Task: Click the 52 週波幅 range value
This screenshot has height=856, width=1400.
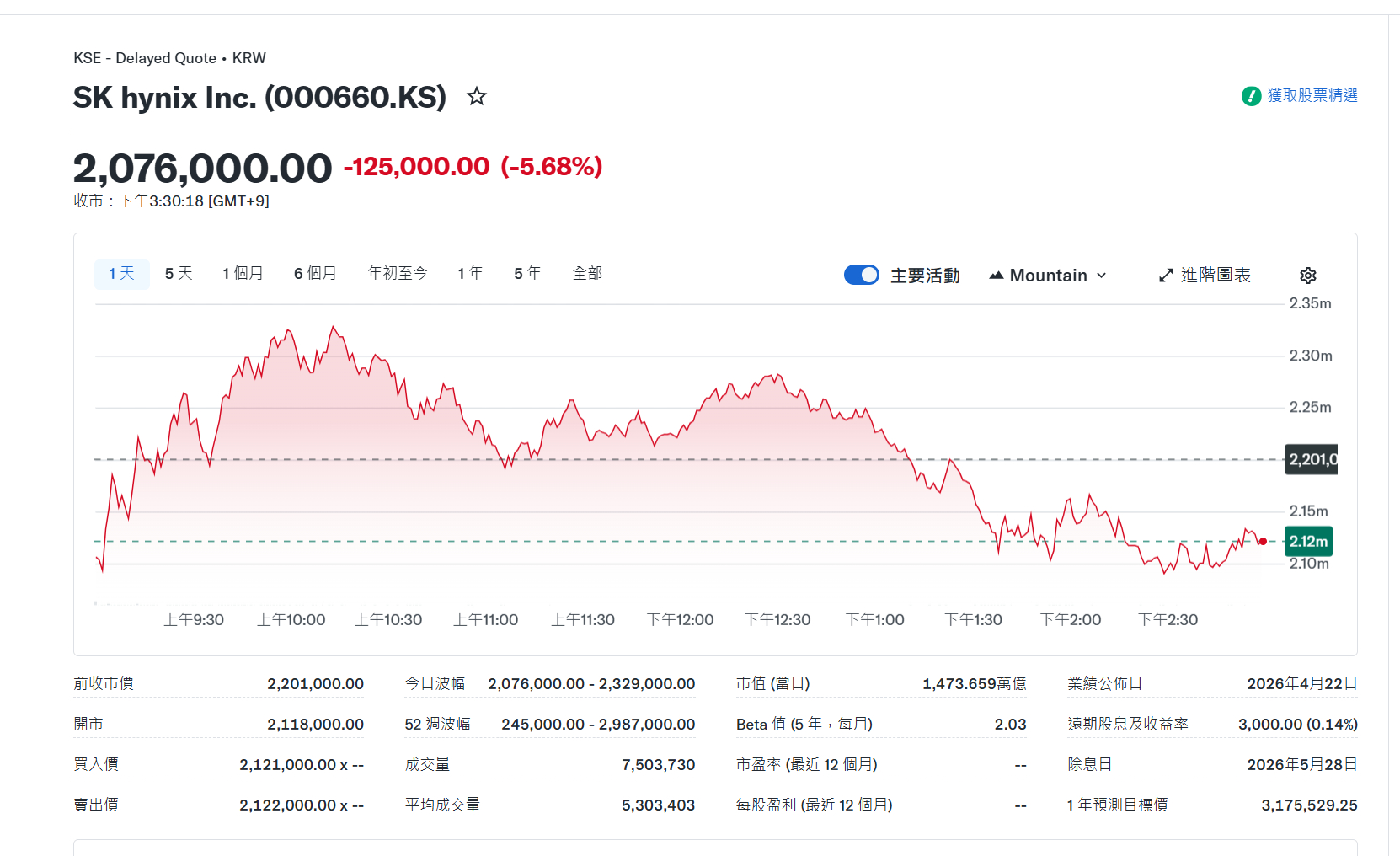Action: [598, 725]
